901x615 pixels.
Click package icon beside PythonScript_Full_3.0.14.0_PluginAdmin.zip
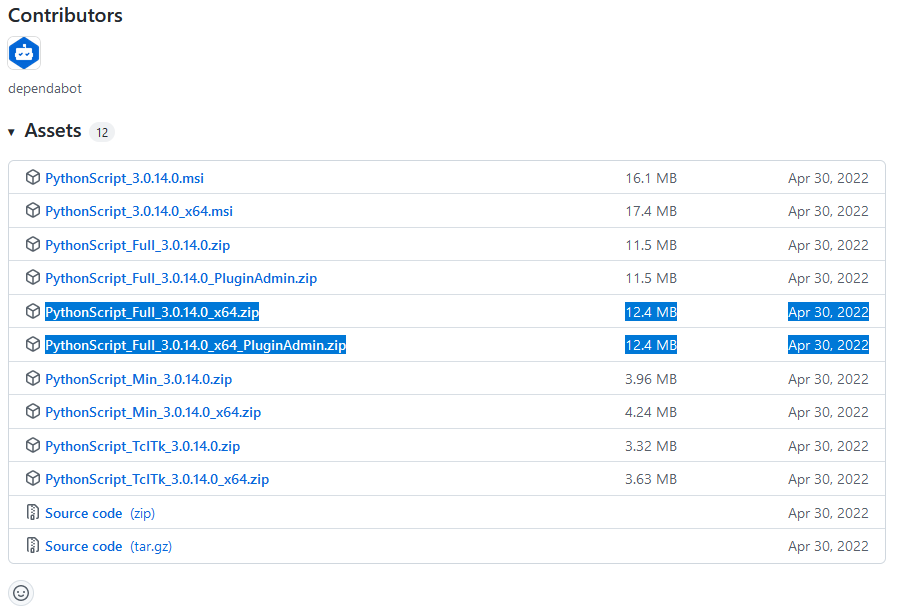33,277
